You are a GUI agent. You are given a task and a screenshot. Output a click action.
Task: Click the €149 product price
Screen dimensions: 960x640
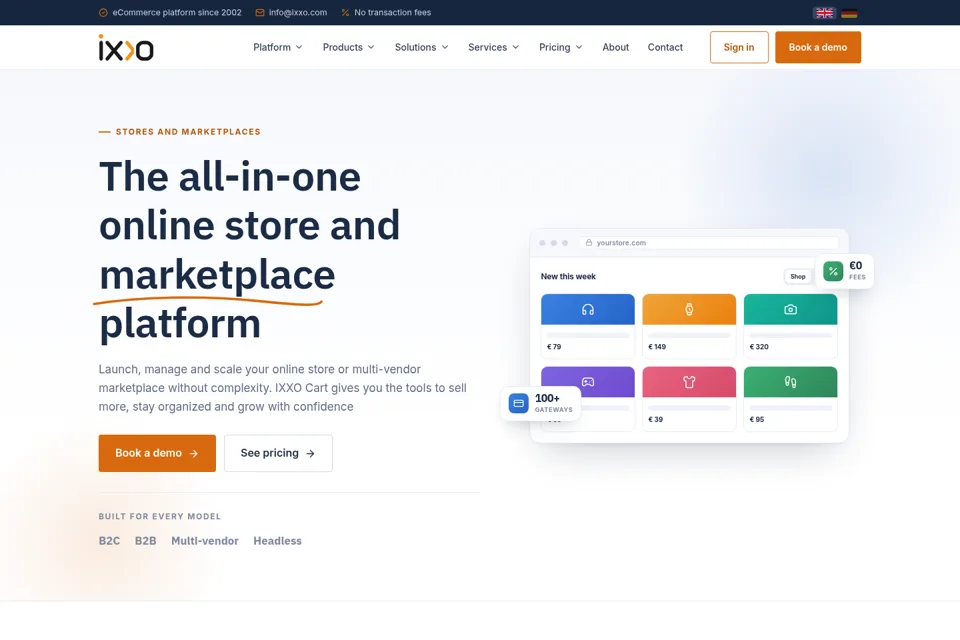657,347
